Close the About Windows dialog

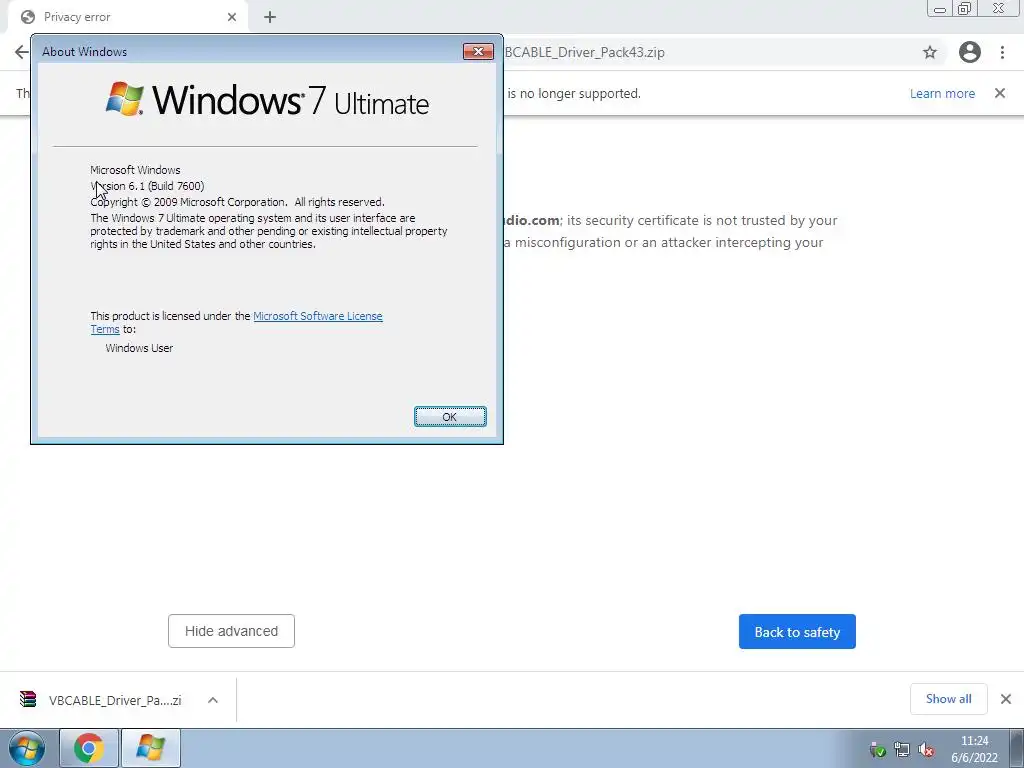(478, 52)
